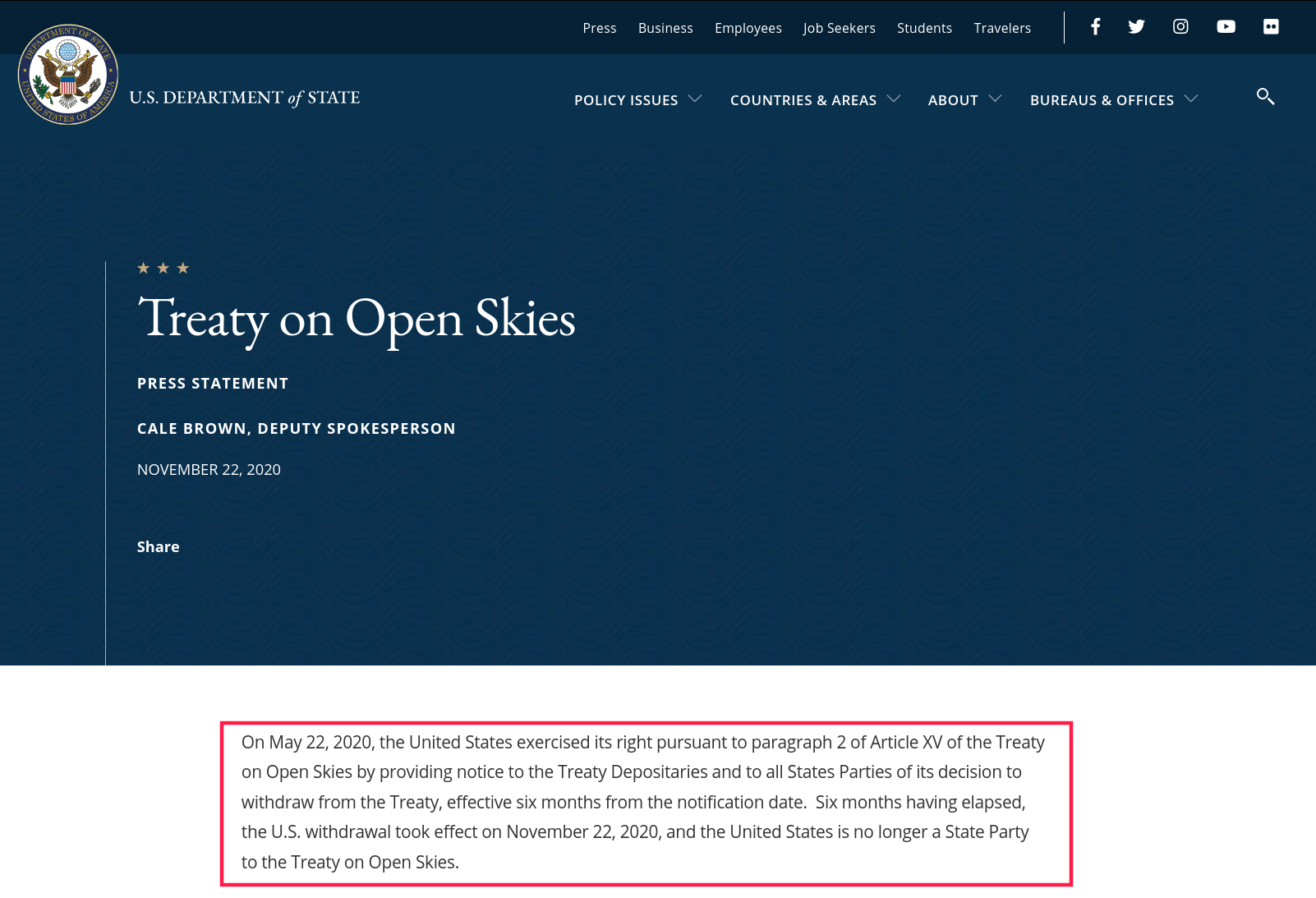Open the Twitter social icon
This screenshot has width=1316, height=898.
coord(1137,27)
